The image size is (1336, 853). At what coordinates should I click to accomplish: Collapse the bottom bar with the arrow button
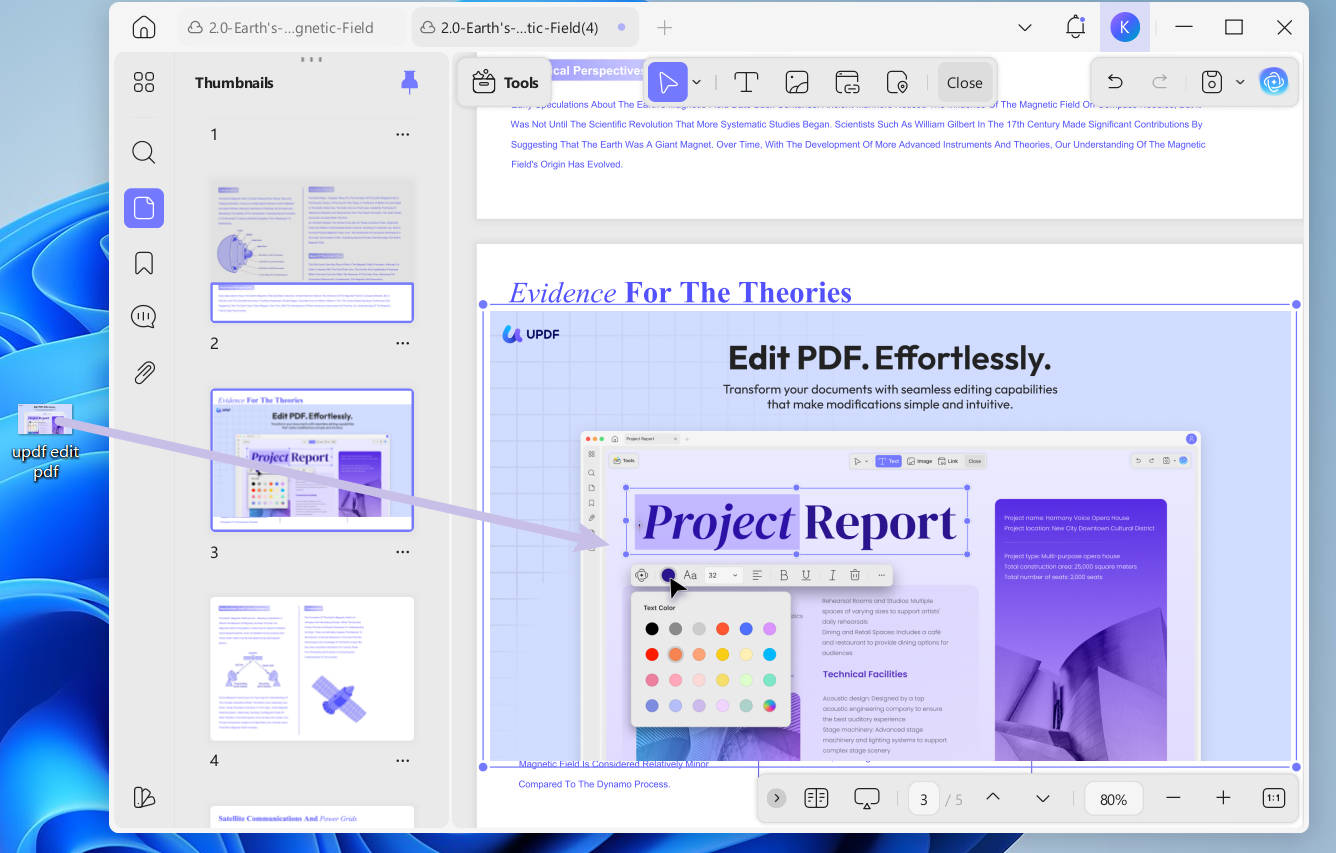coord(777,798)
